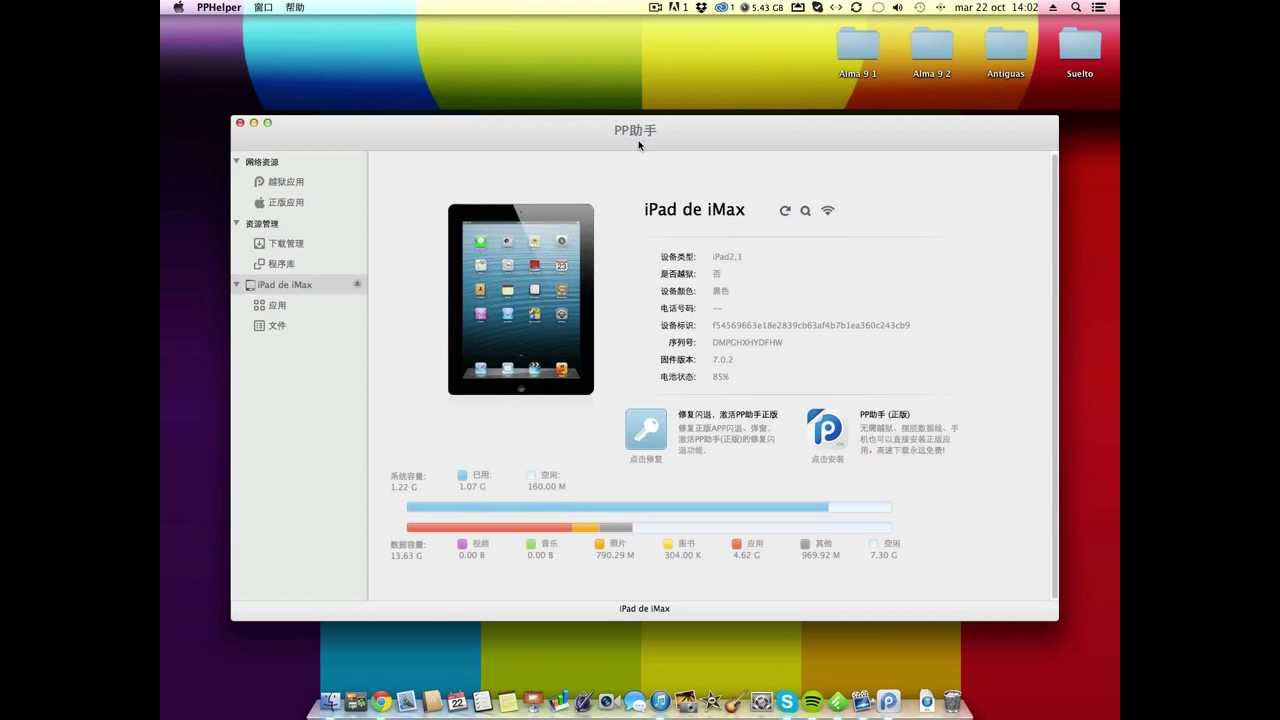Click the device type iPad2,1

click(727, 257)
